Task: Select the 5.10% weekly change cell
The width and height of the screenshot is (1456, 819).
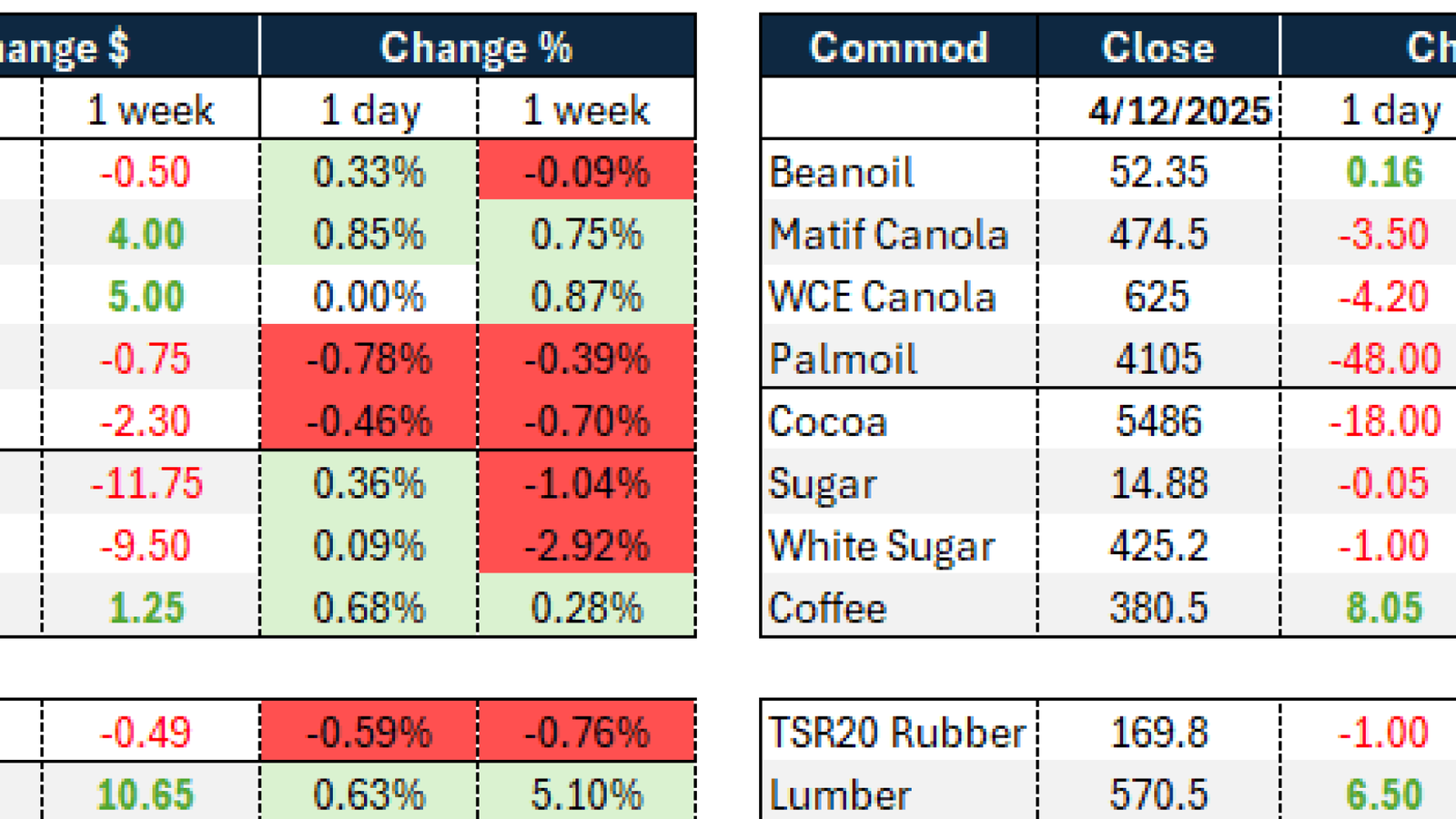Action: click(587, 794)
